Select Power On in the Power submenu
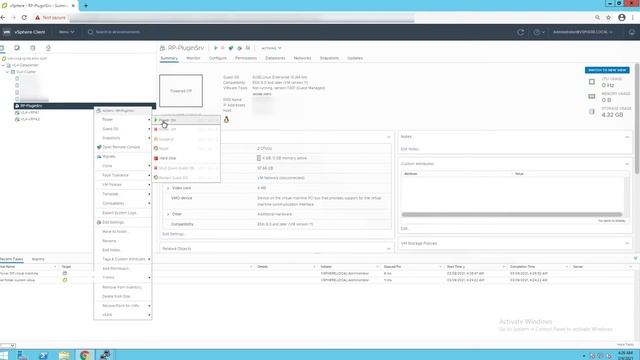The height and width of the screenshot is (360, 640). point(186,120)
